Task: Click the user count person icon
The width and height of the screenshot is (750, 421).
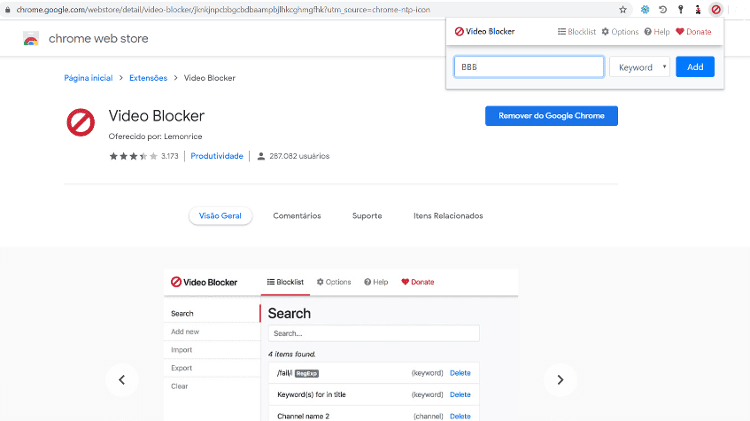Action: 261,156
